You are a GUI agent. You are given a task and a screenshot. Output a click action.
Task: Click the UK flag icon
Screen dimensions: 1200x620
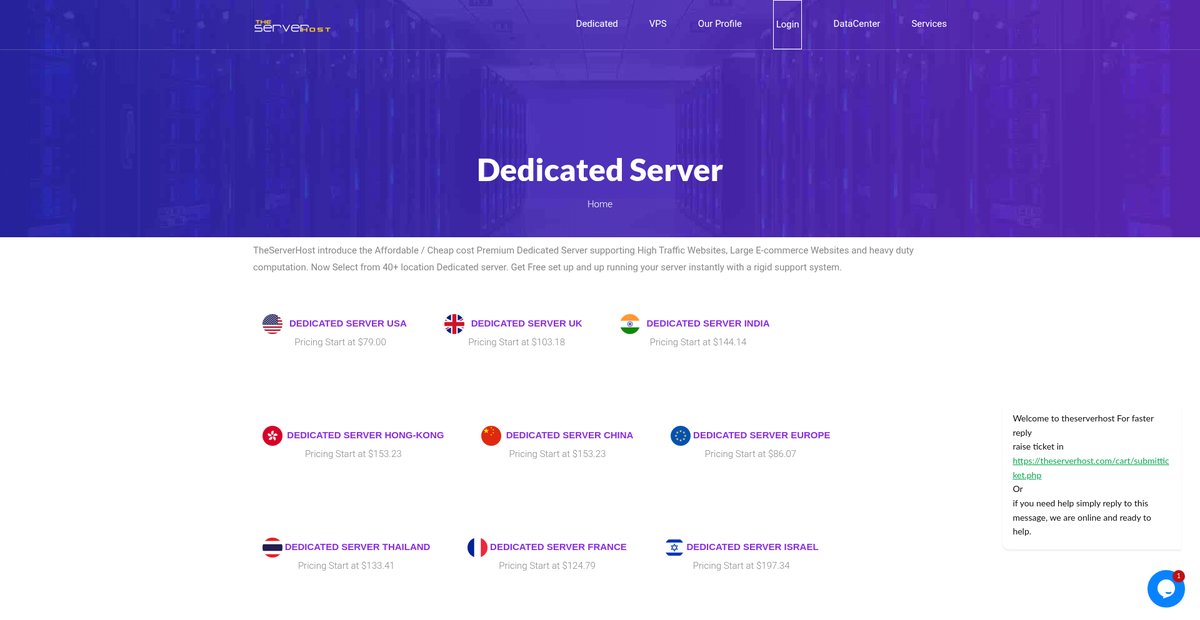coord(454,324)
